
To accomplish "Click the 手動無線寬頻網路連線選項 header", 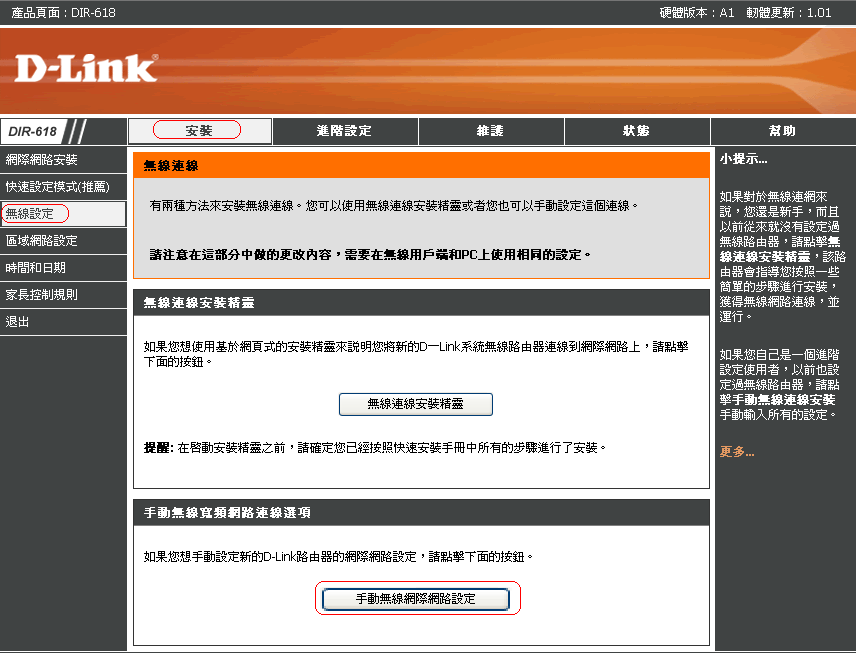I will [421, 513].
